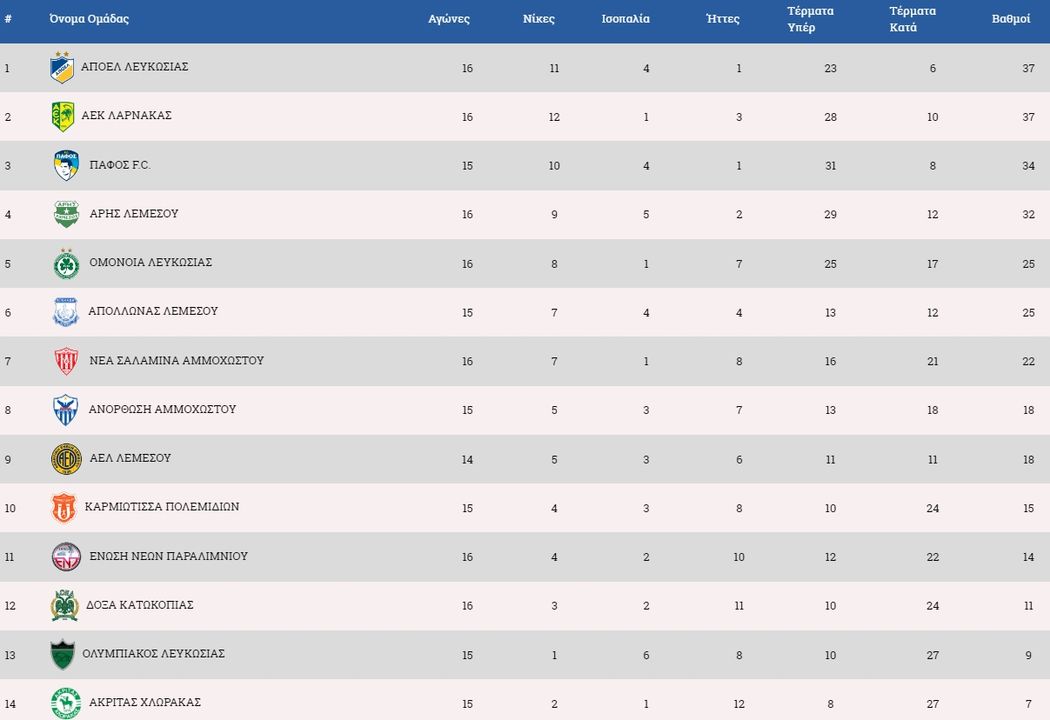Select ΟΜΟΝΟΙΑ ΛΕΥΚΩΣΙΑΣ team name
The image size is (1050, 720).
click(x=151, y=263)
